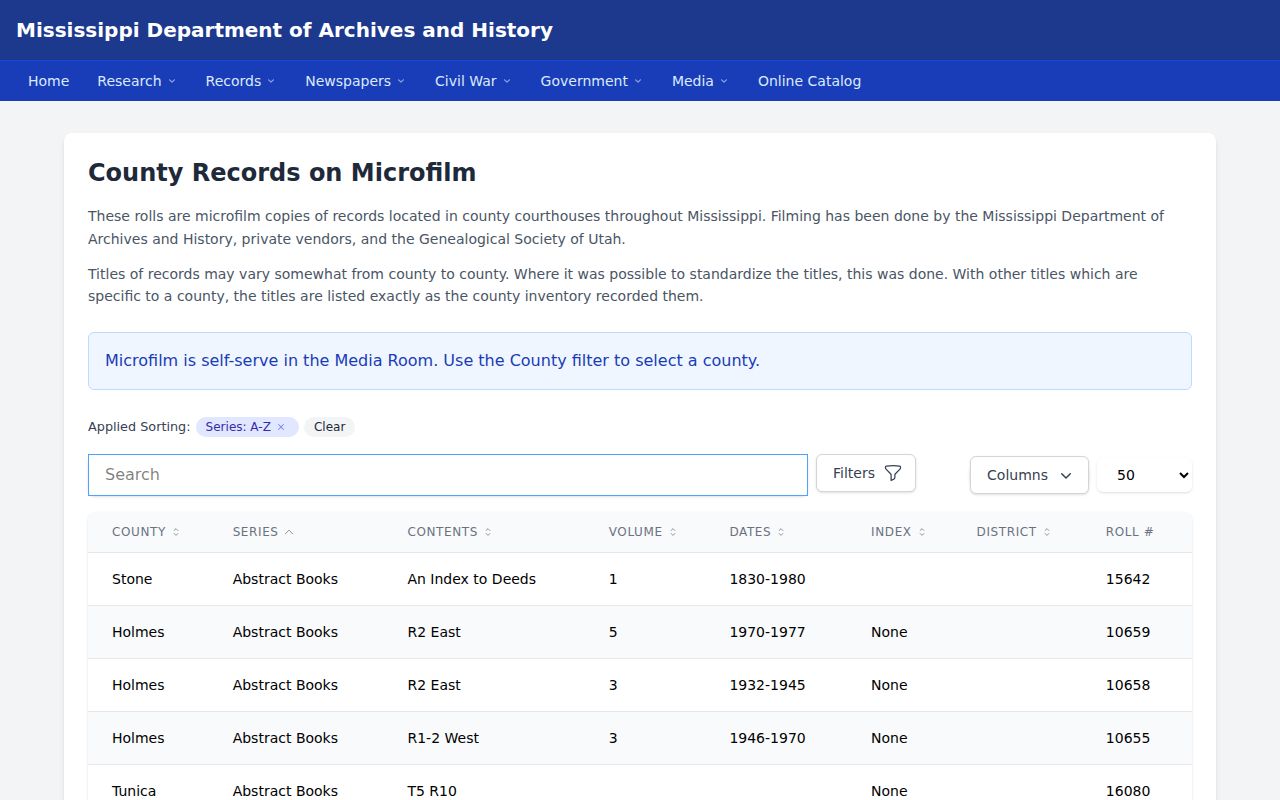Open the Online Catalog link
The height and width of the screenshot is (800, 1280).
coord(809,81)
